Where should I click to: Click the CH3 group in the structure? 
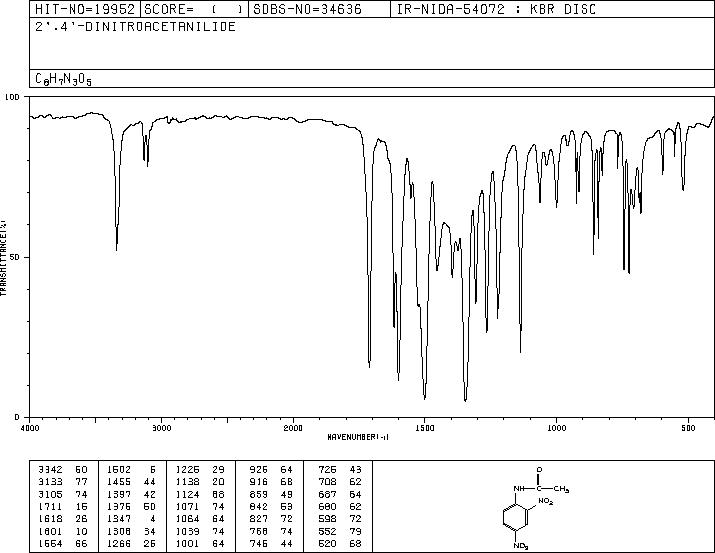tap(561, 489)
